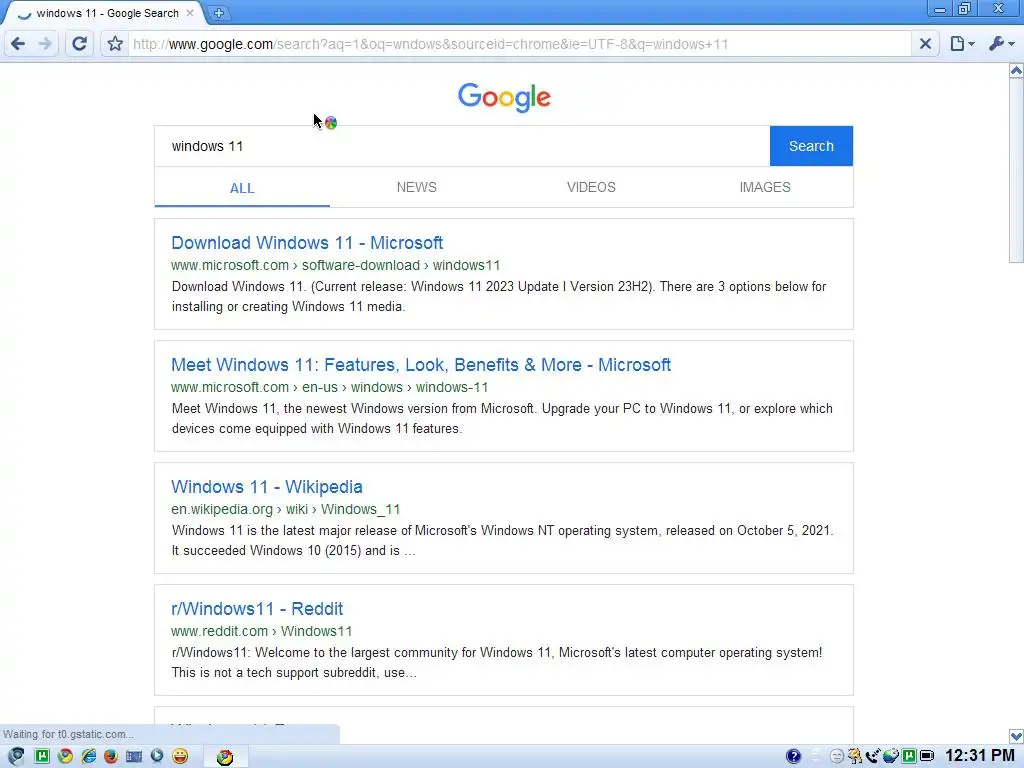Open a new tab with the plus button
The width and height of the screenshot is (1024, 768).
pos(219,13)
